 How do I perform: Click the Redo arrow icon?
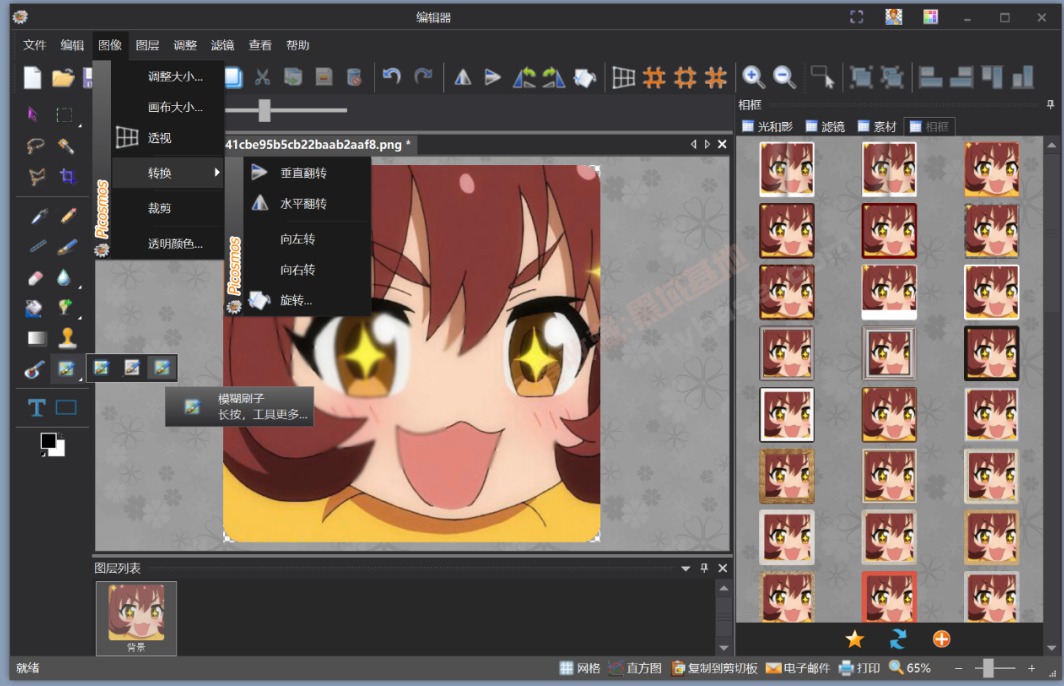pos(423,76)
